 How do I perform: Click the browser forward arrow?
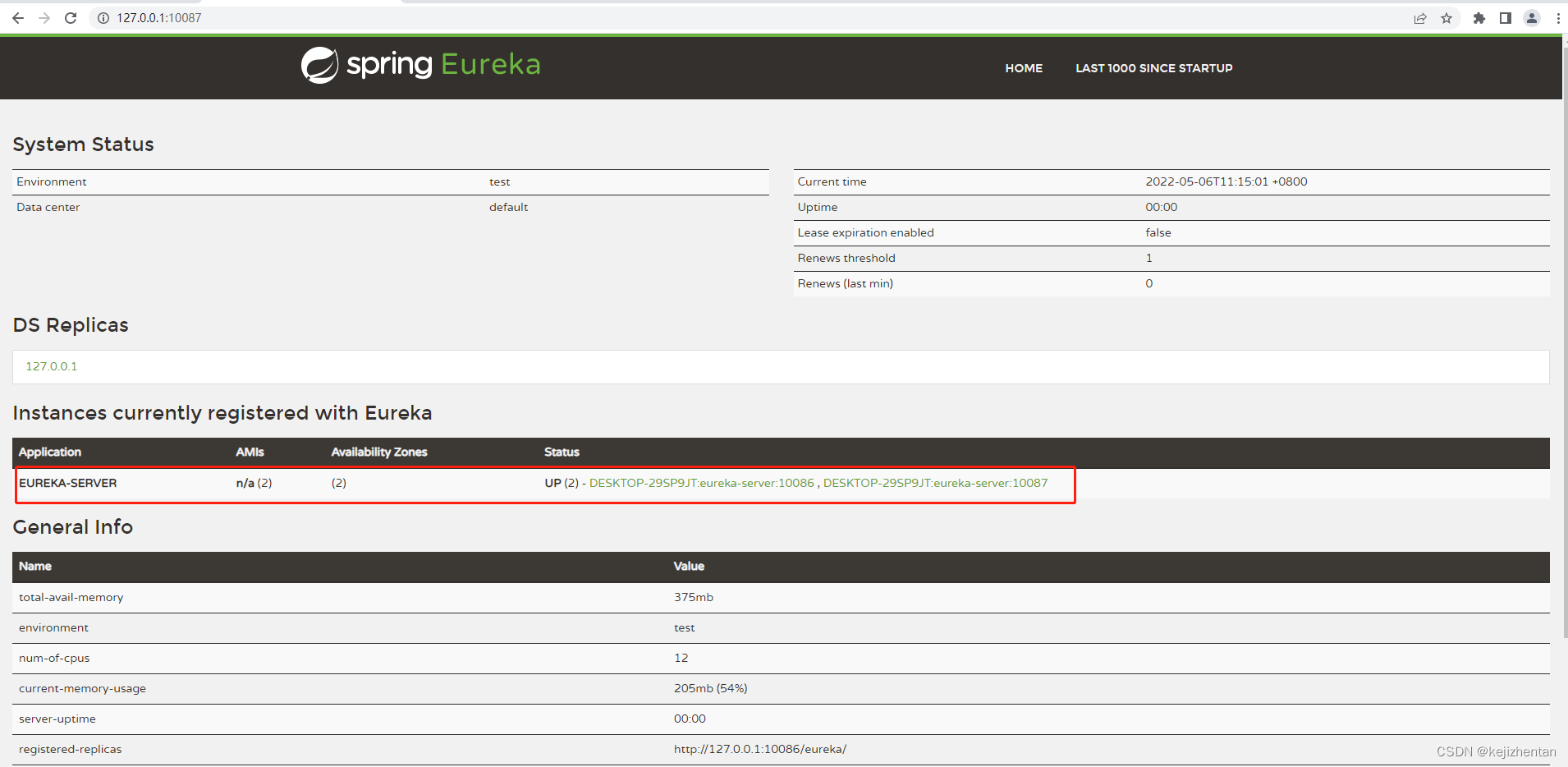pyautogui.click(x=44, y=18)
